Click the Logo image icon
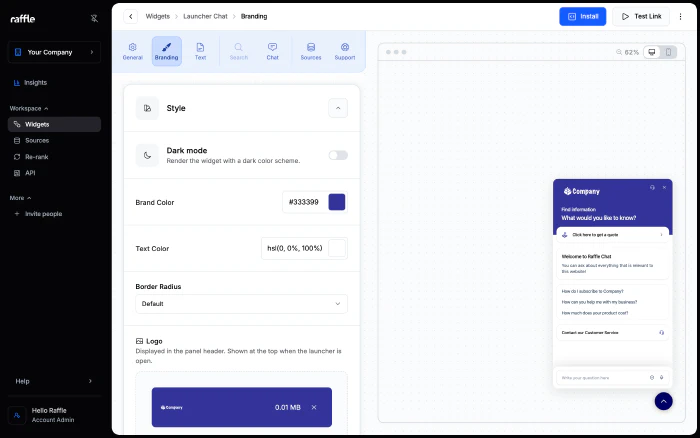The height and width of the screenshot is (438, 700). [139, 341]
